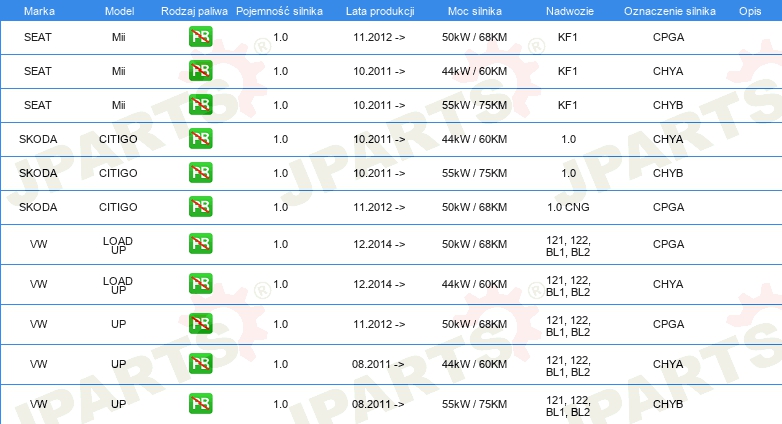Click CITIGO in the SKODA CHYB row
This screenshot has width=782, height=424.
click(x=118, y=173)
